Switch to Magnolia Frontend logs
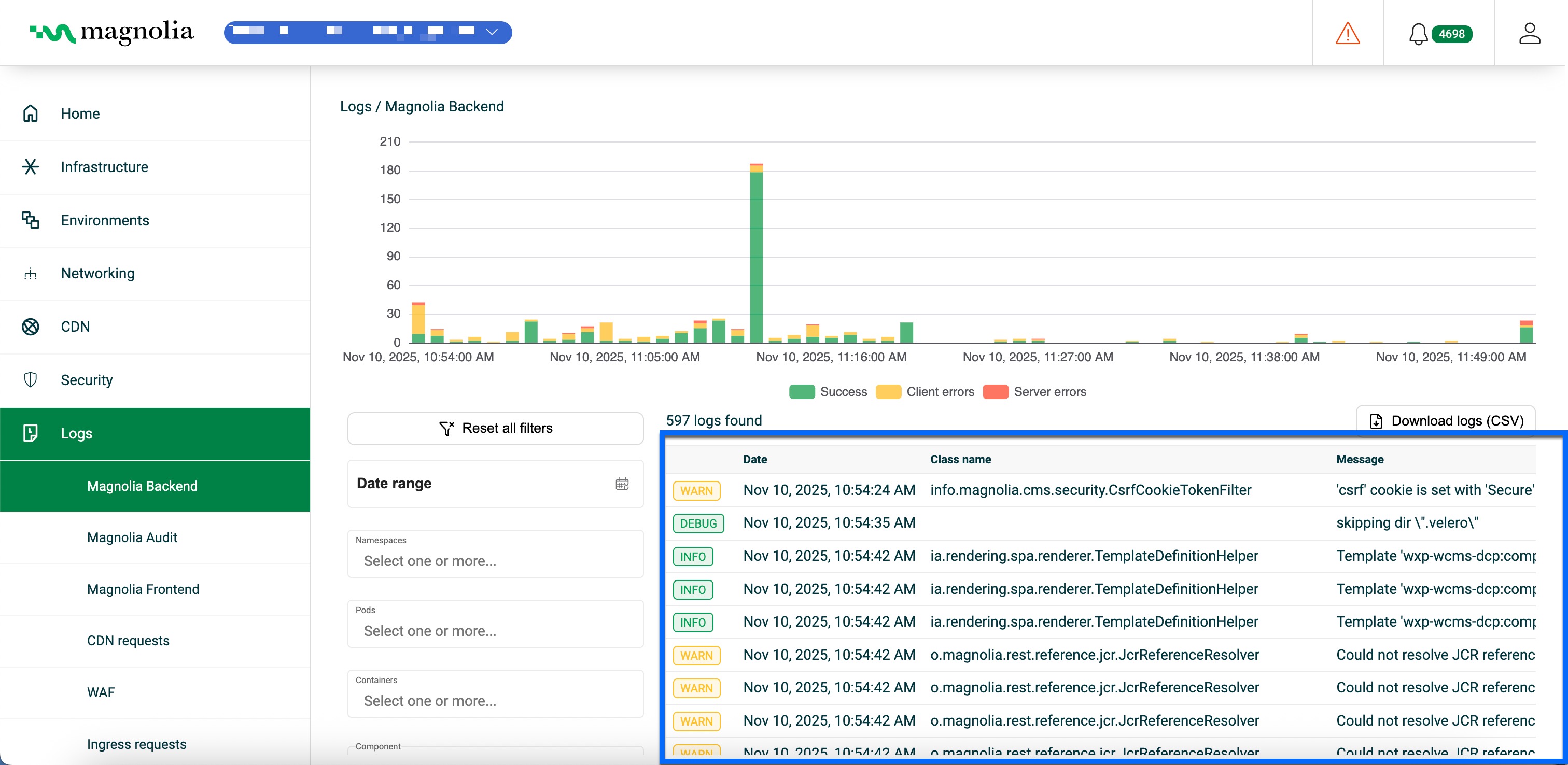This screenshot has height=765, width=1568. click(143, 588)
